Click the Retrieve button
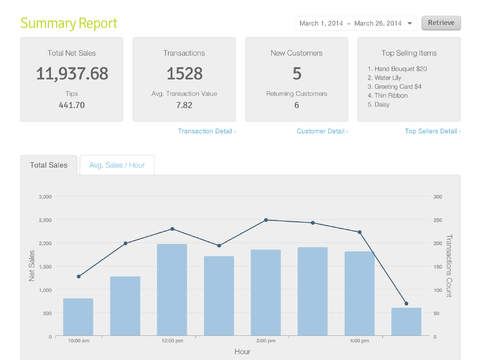This screenshot has height=360, width=480. (x=441, y=23)
